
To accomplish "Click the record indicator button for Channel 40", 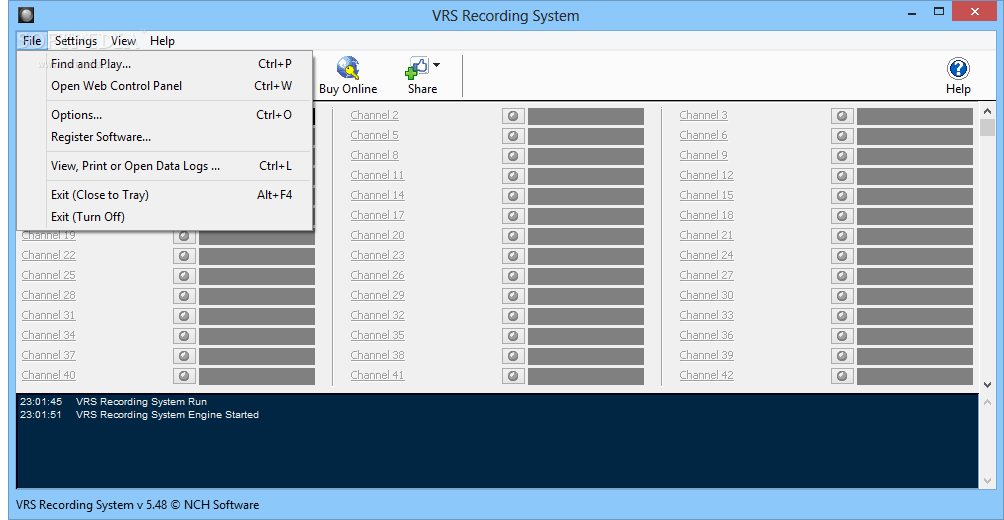I will (x=184, y=376).
